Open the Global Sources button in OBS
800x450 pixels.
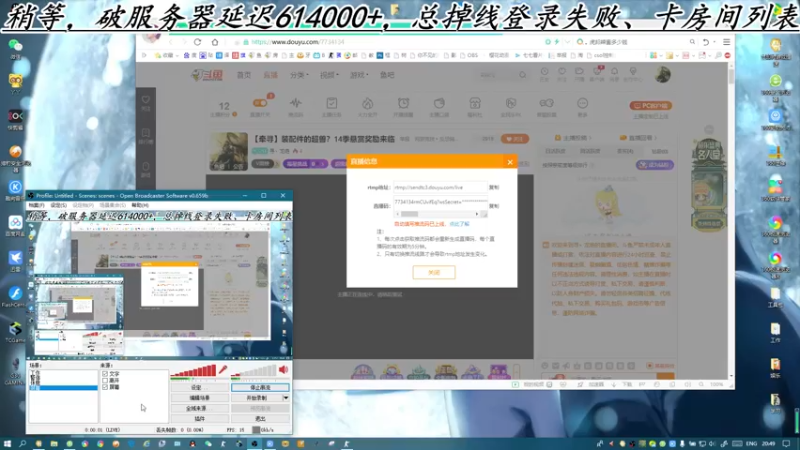(x=199, y=409)
